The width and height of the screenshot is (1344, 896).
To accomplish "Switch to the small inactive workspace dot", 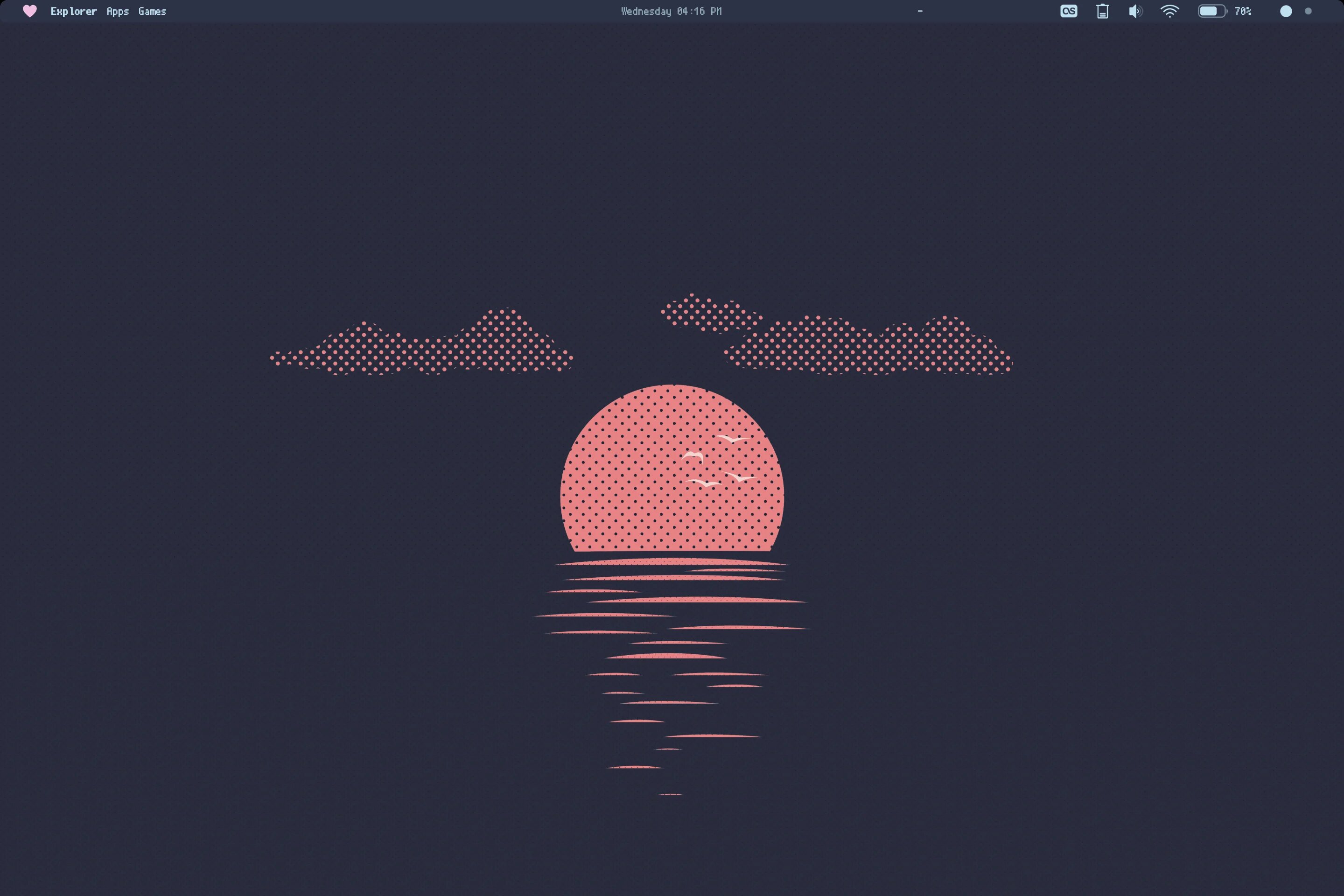I will coord(1308,11).
